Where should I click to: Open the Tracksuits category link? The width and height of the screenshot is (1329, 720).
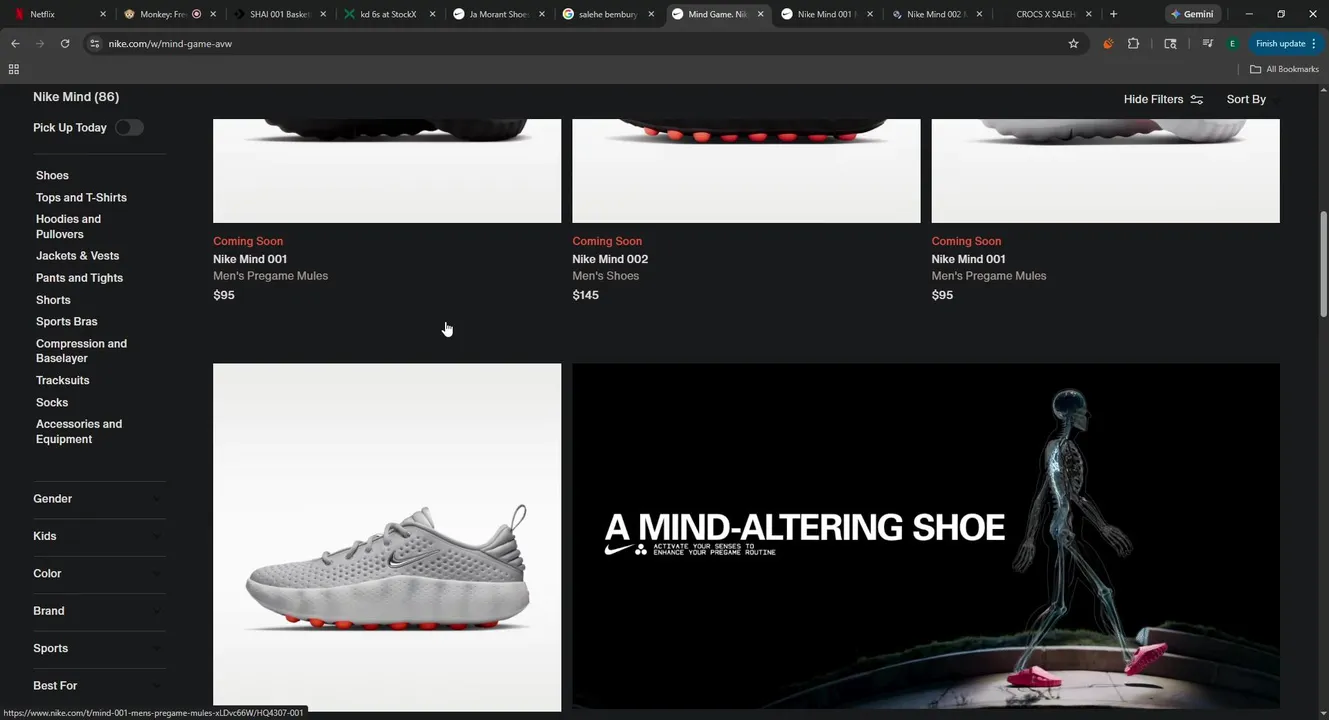click(62, 380)
